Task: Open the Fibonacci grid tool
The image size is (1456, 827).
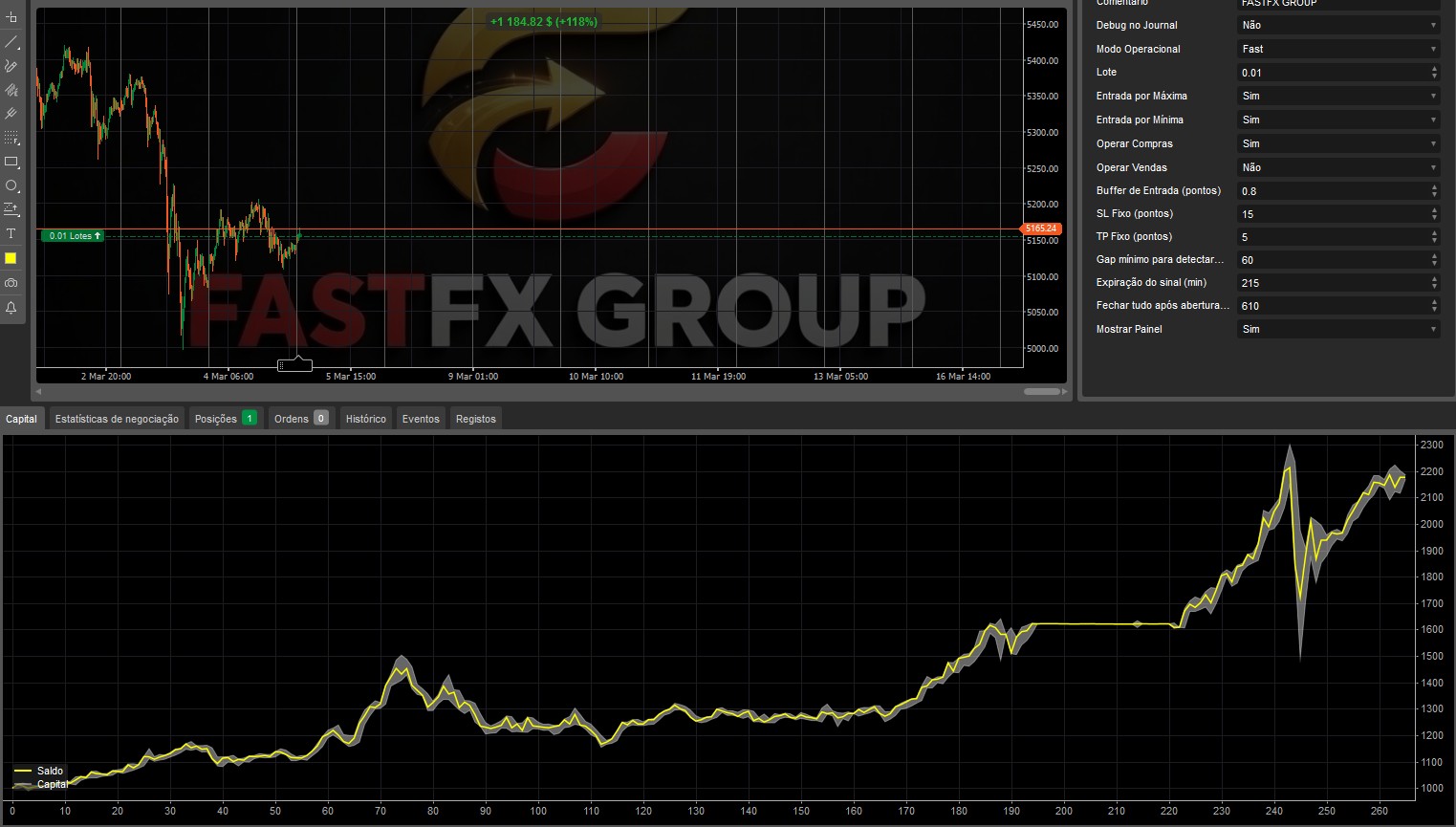Action: (x=11, y=137)
